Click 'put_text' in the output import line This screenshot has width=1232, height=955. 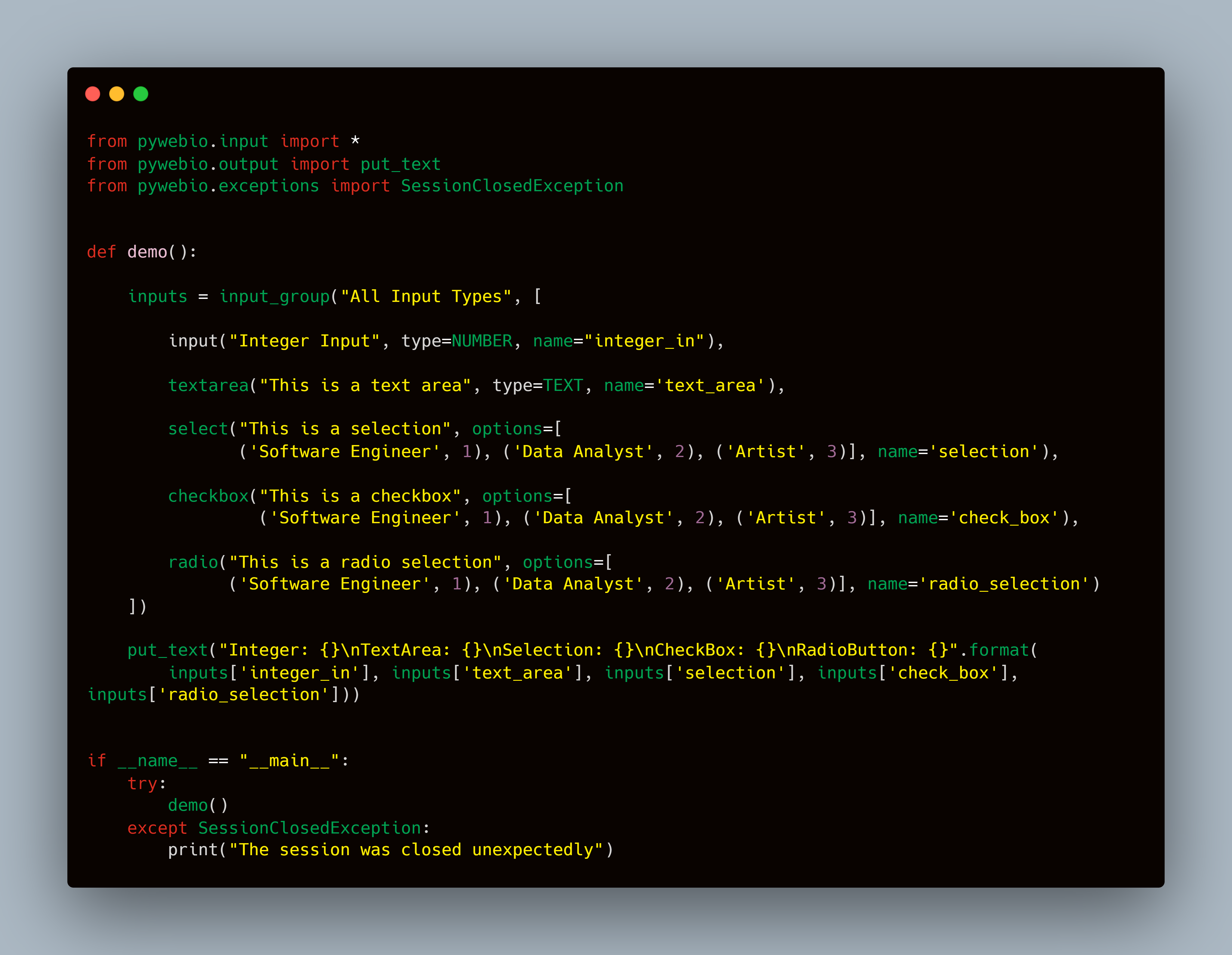click(401, 164)
